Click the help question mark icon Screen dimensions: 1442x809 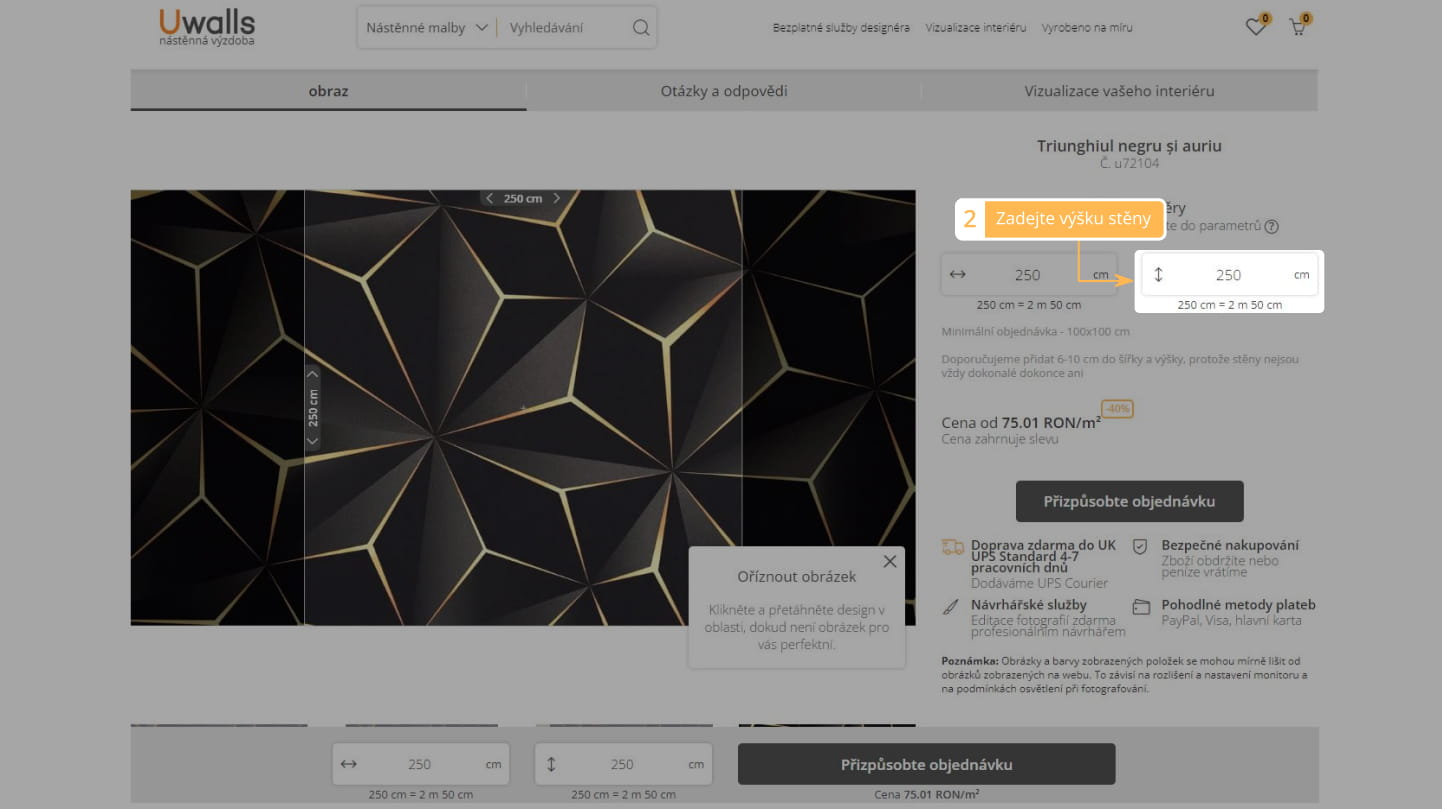click(x=1271, y=226)
